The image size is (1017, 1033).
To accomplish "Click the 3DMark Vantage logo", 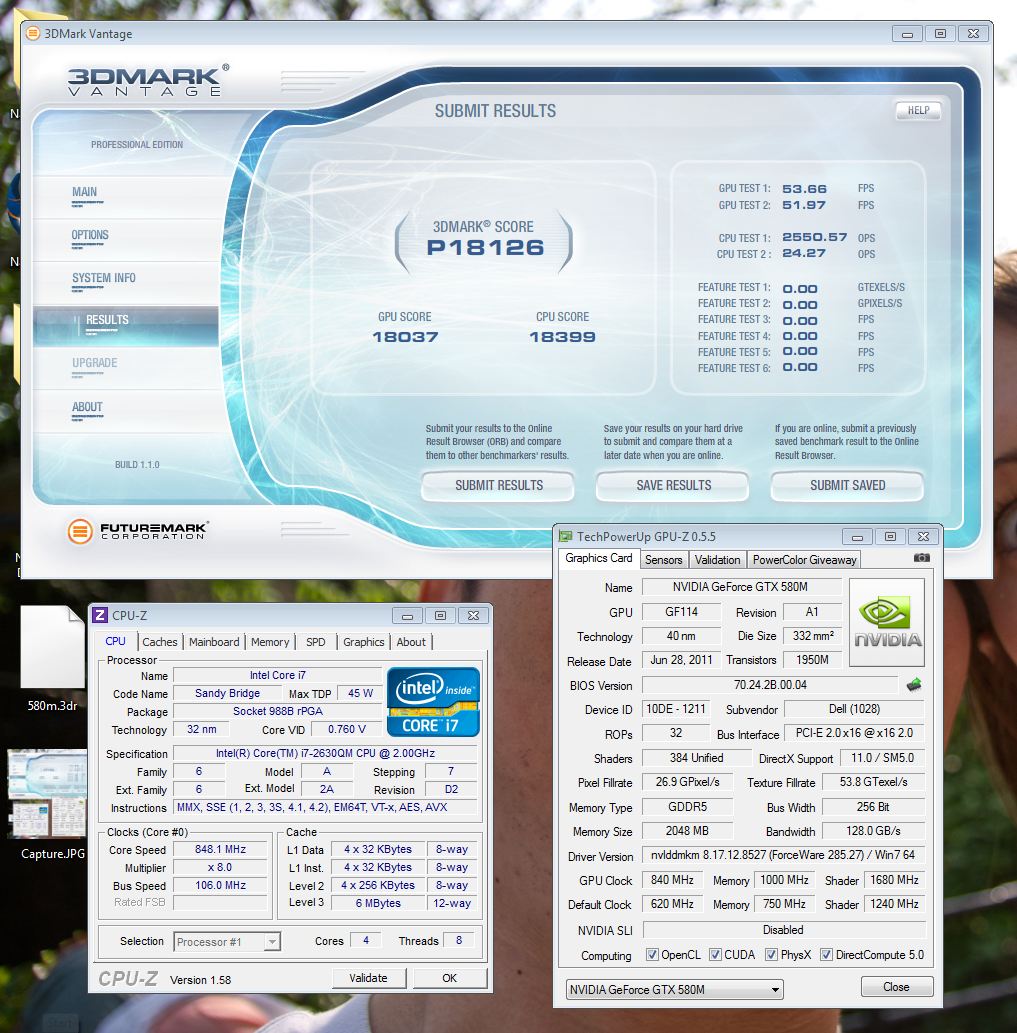I will [x=148, y=80].
